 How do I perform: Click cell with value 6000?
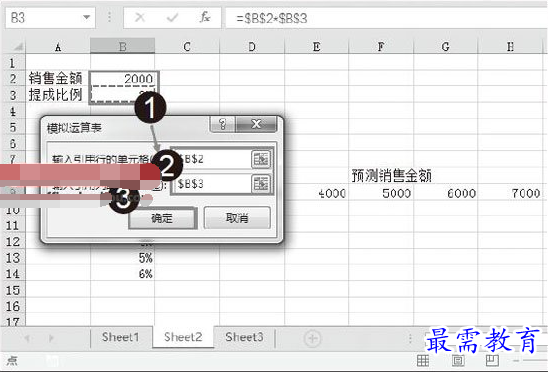(445, 193)
